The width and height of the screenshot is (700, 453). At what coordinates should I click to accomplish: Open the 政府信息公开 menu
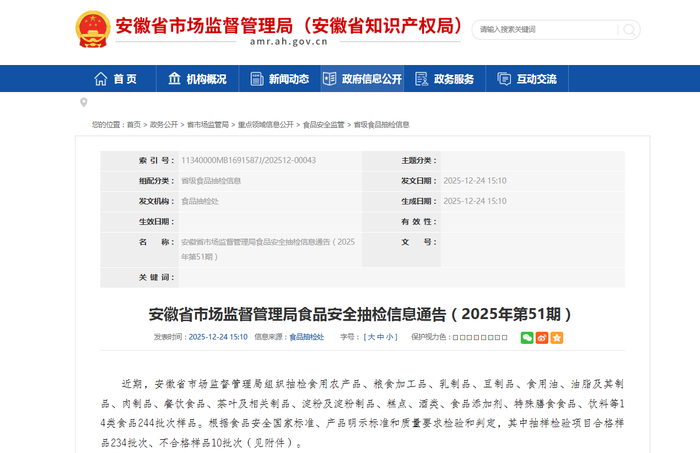362,79
